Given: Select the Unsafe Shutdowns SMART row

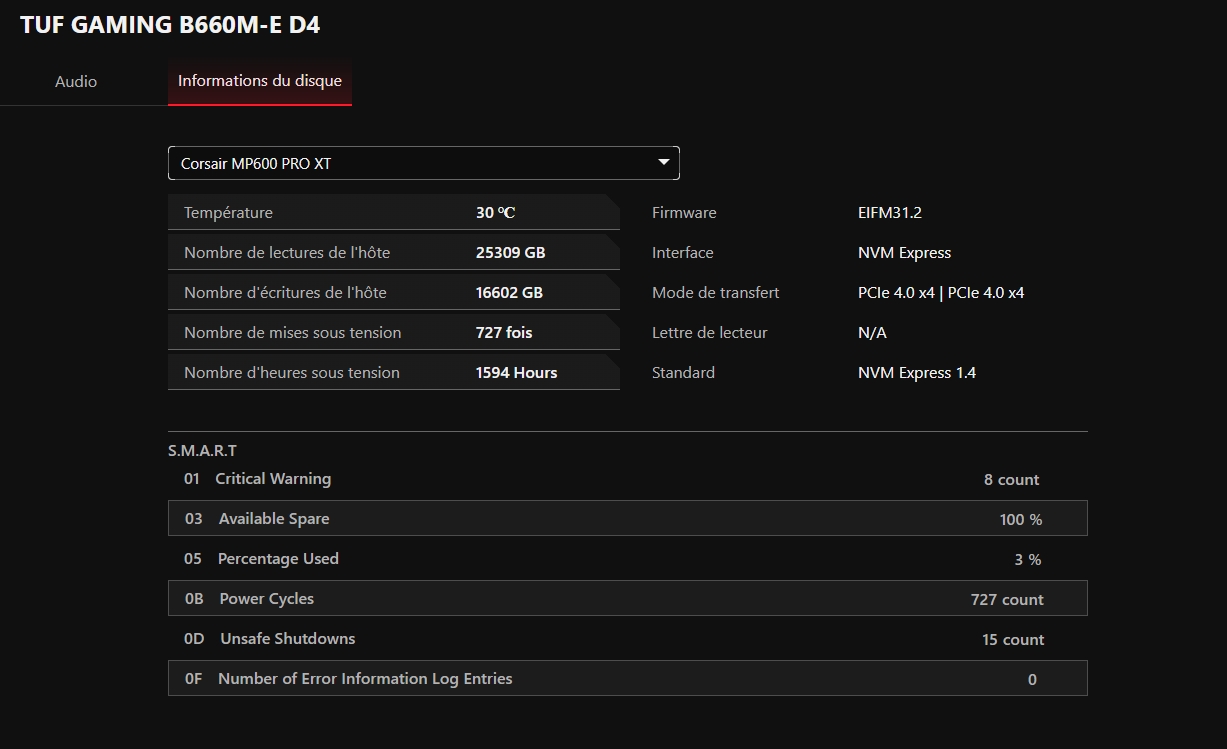Looking at the screenshot, I should pyautogui.click(x=627, y=639).
